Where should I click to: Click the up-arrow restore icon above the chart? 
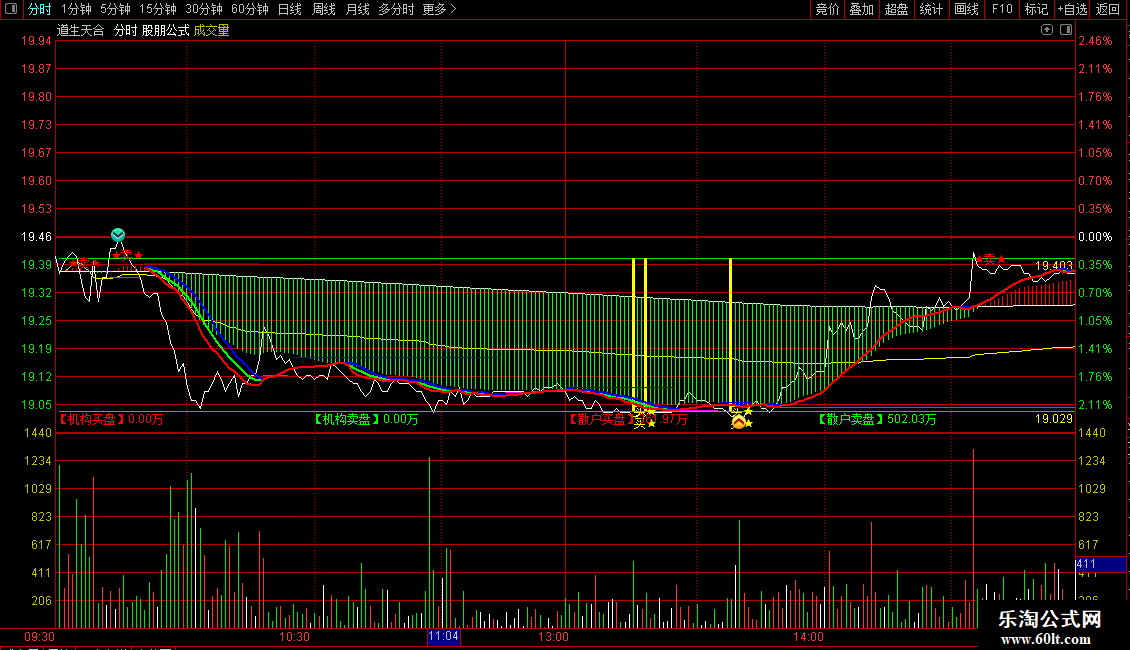click(1046, 30)
